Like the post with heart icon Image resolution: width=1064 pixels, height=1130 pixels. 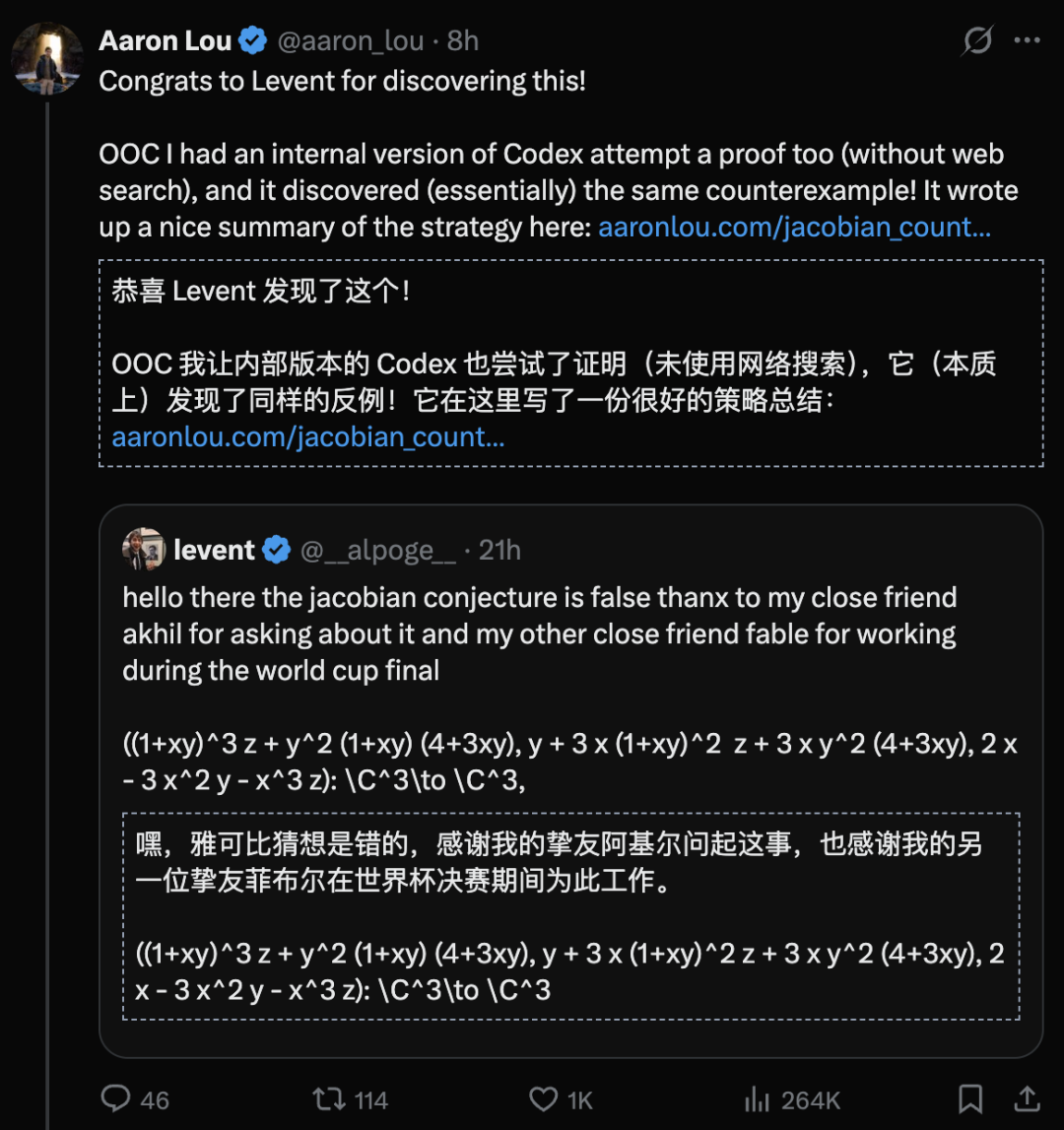(544, 1099)
